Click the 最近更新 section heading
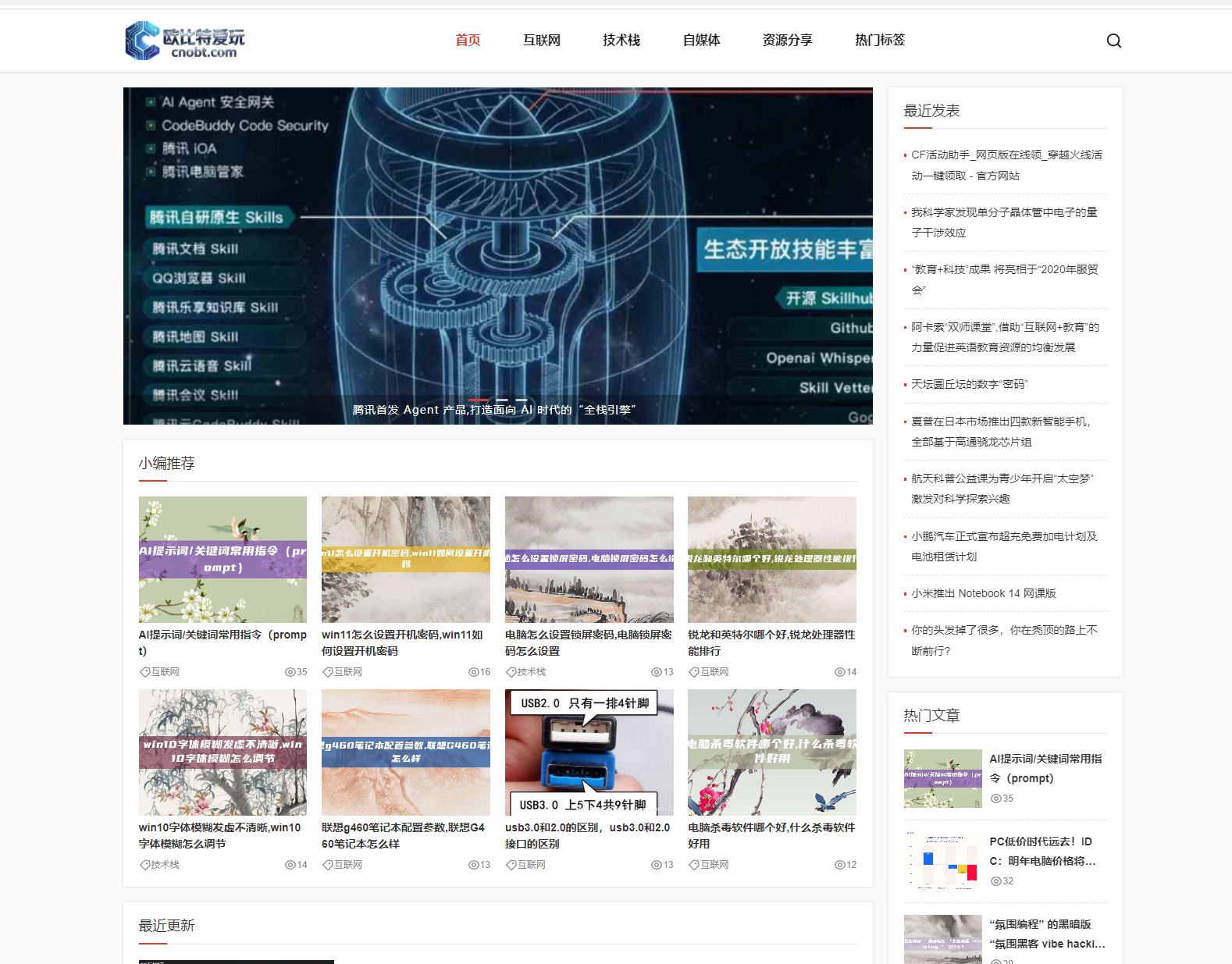The height and width of the screenshot is (964, 1232). pos(167,925)
